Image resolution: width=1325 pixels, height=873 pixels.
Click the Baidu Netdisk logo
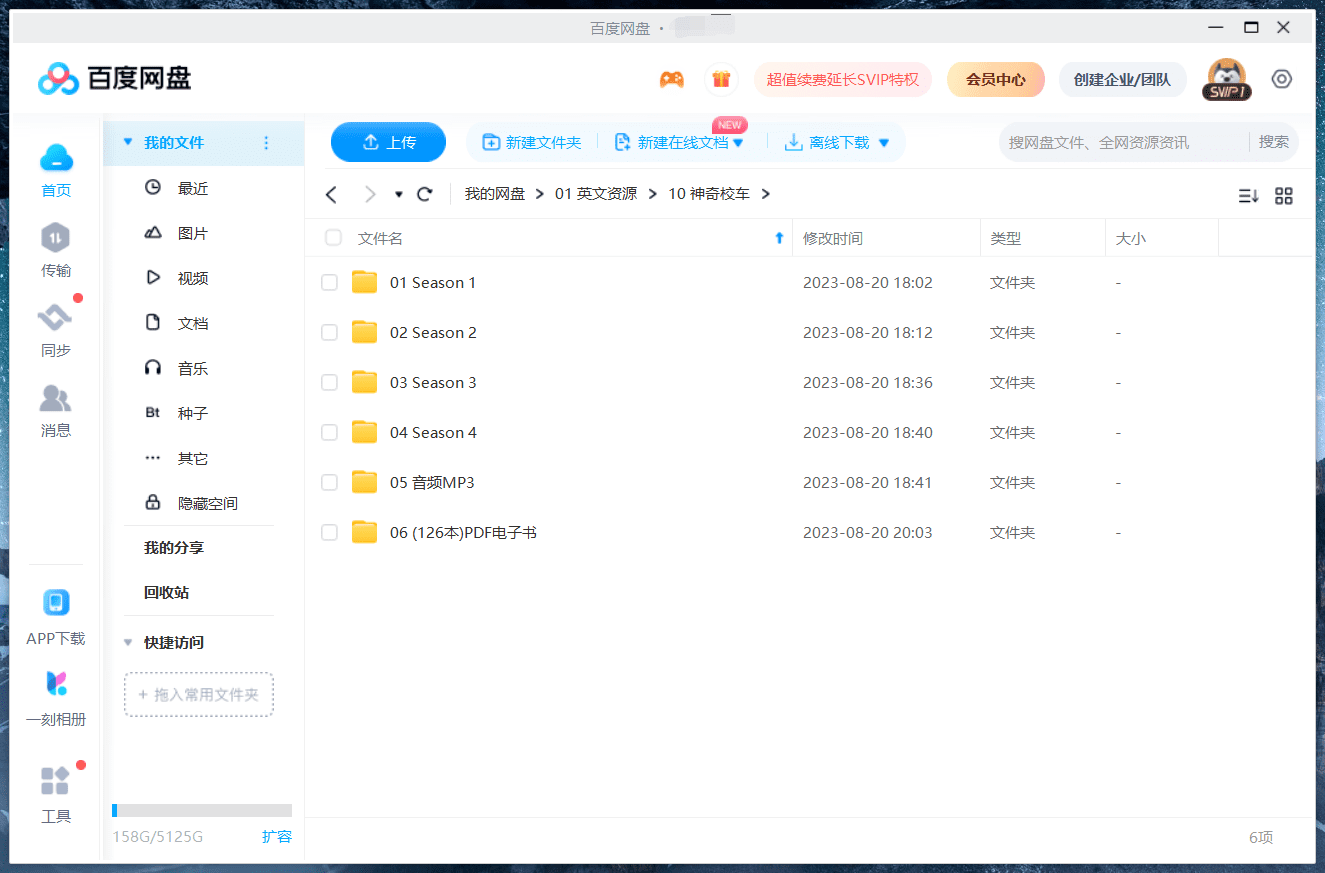click(114, 78)
